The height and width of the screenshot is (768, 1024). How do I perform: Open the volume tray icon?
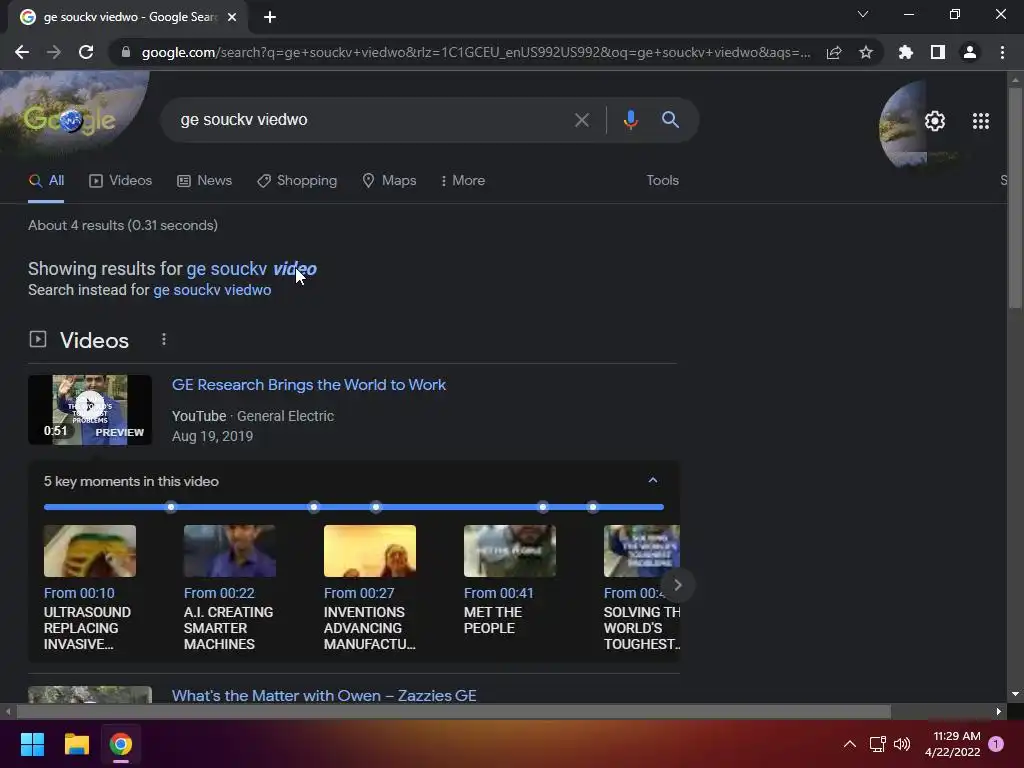[902, 744]
